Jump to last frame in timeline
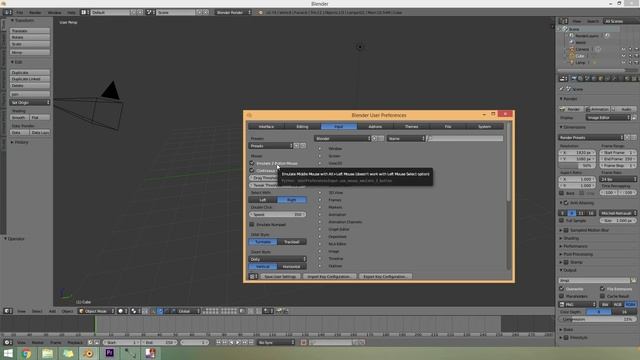This screenshot has height=360, width=640. point(251,342)
